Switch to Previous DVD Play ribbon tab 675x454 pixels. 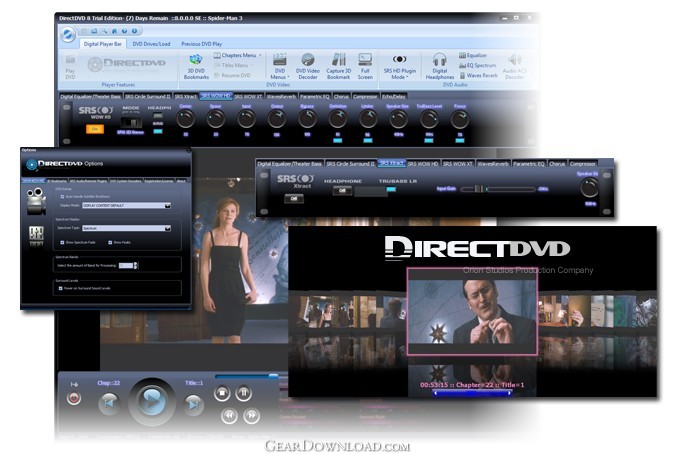point(201,44)
